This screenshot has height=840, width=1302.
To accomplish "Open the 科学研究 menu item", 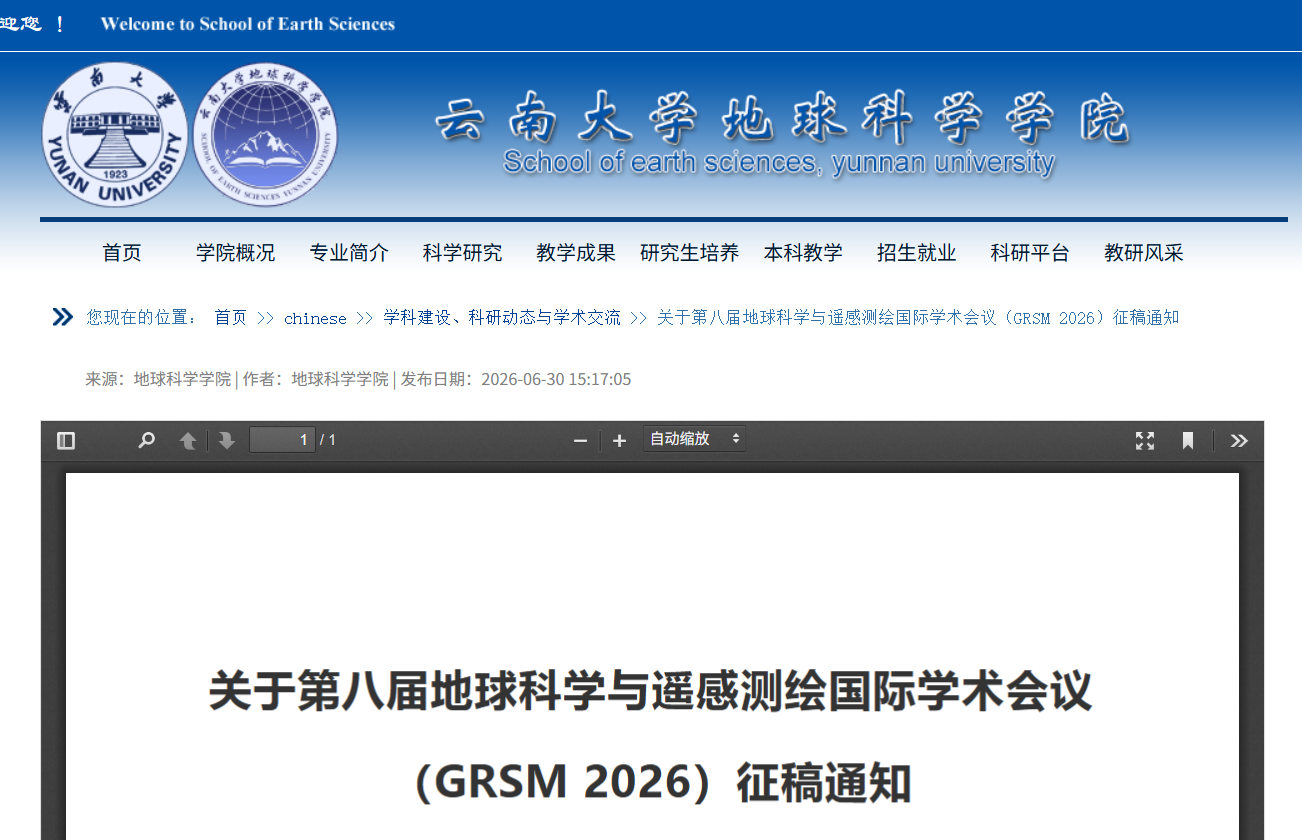I will pos(462,253).
